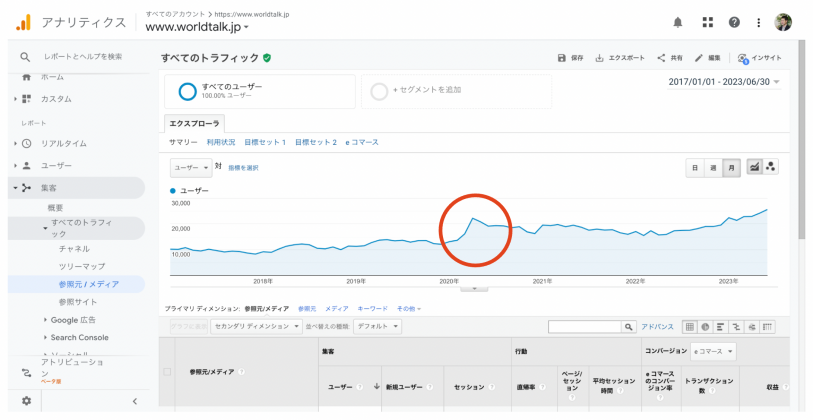Select the エクスプローラ tab

(194, 124)
